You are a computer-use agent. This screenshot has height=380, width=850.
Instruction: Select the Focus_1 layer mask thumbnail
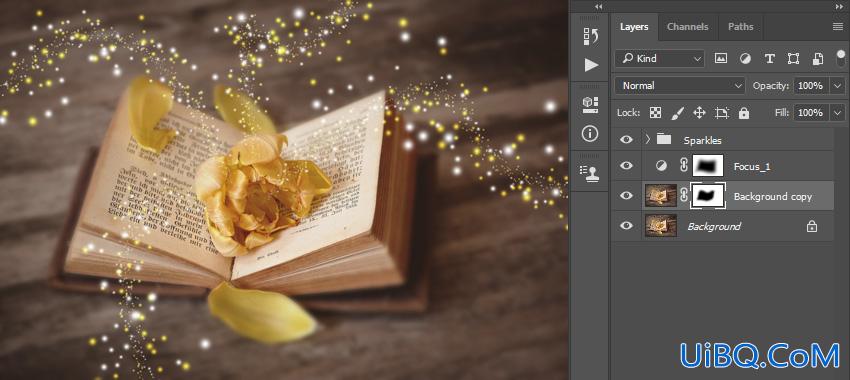708,166
